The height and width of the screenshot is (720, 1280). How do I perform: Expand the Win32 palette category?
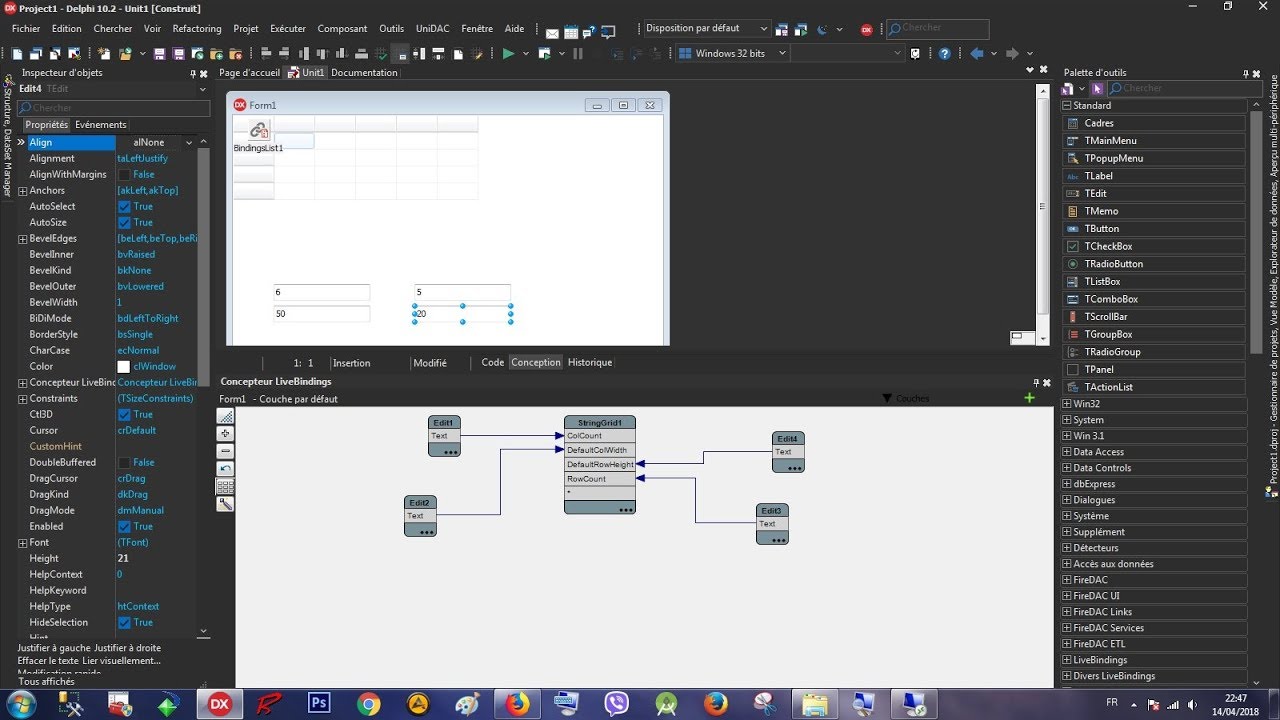(x=1067, y=404)
